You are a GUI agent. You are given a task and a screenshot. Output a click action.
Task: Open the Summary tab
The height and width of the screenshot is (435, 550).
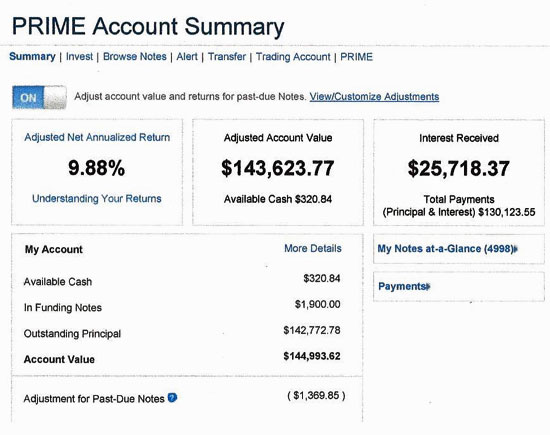pos(32,56)
